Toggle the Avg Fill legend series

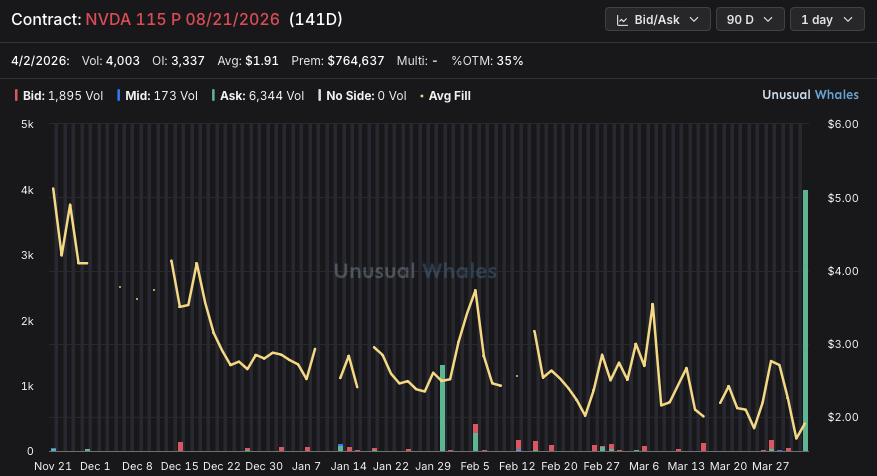[445, 96]
